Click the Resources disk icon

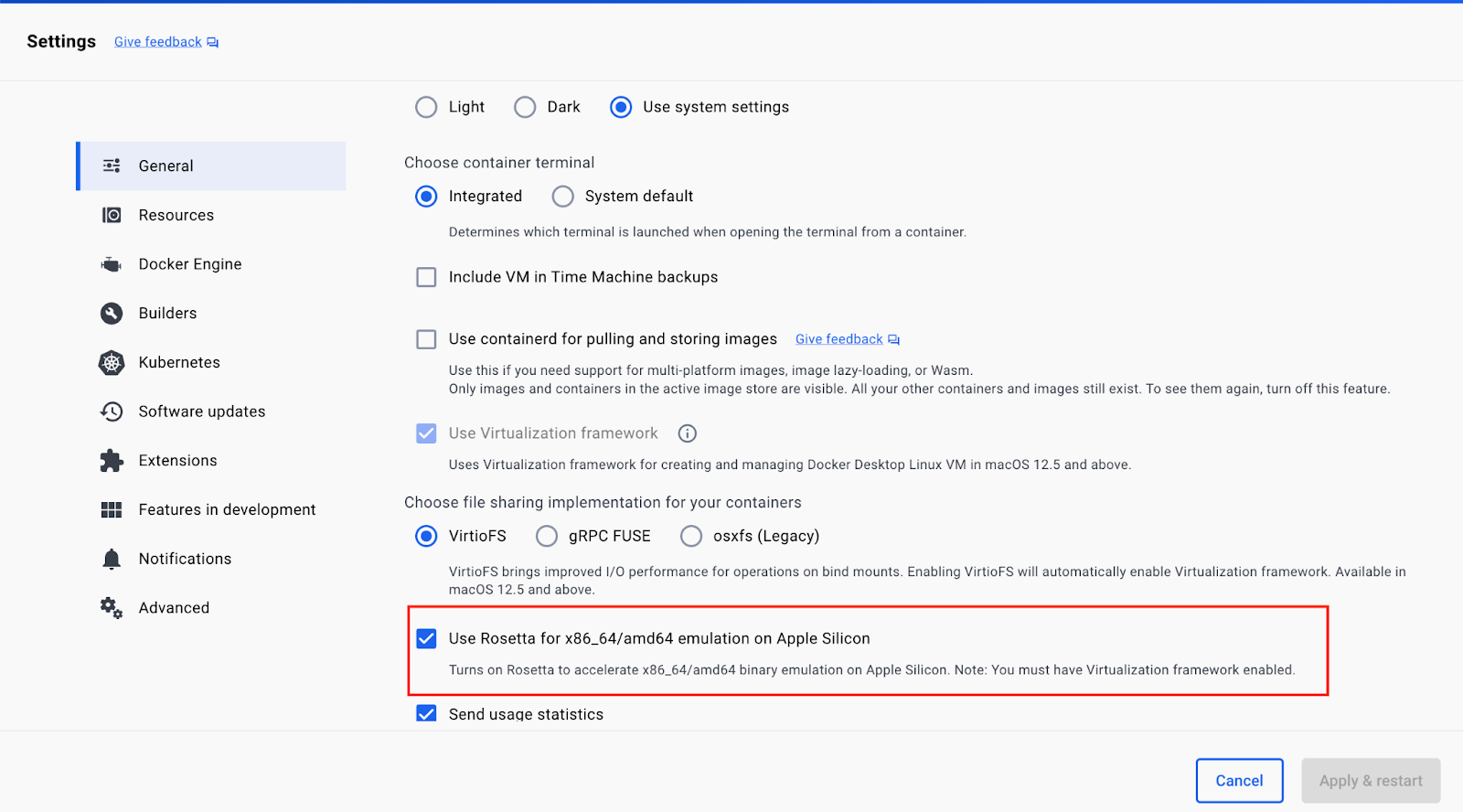[x=111, y=215]
